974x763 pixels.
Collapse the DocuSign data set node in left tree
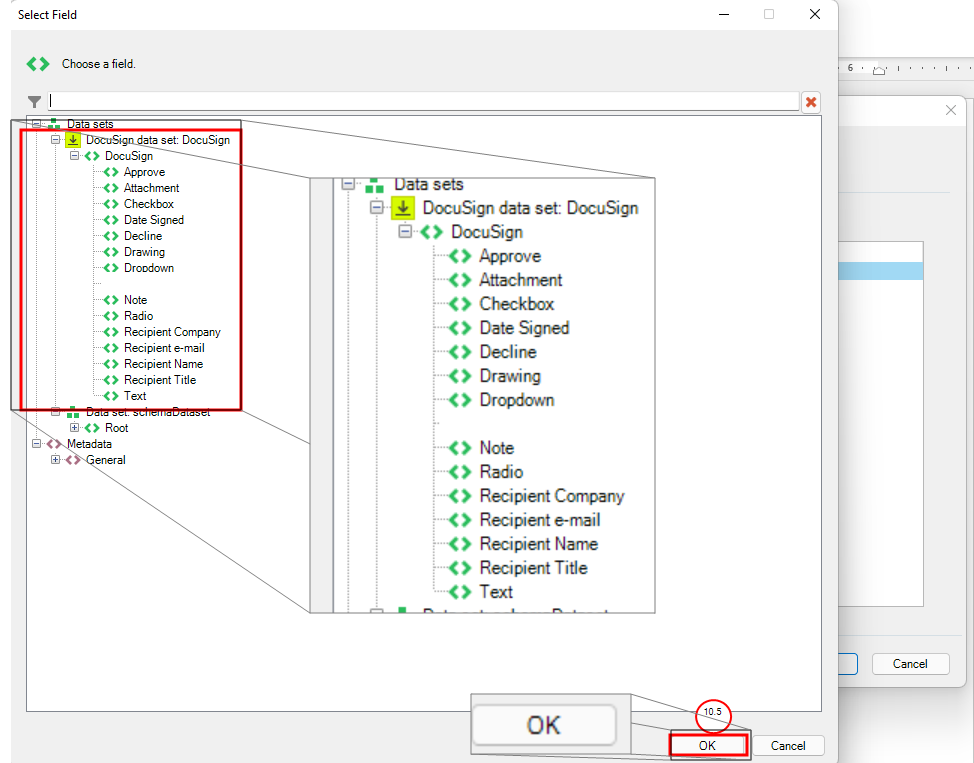55,140
